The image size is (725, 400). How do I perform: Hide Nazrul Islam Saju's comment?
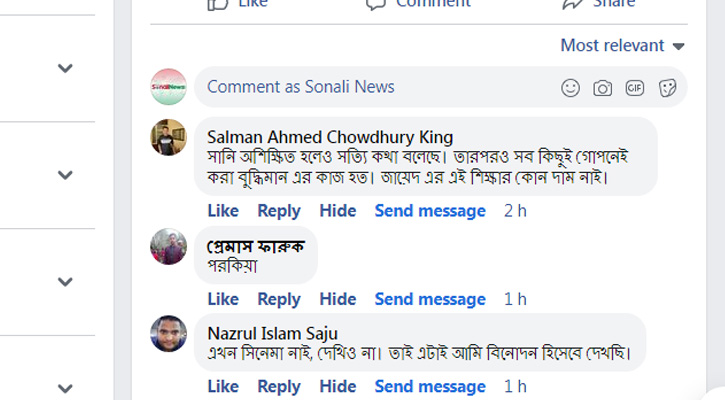coord(338,387)
